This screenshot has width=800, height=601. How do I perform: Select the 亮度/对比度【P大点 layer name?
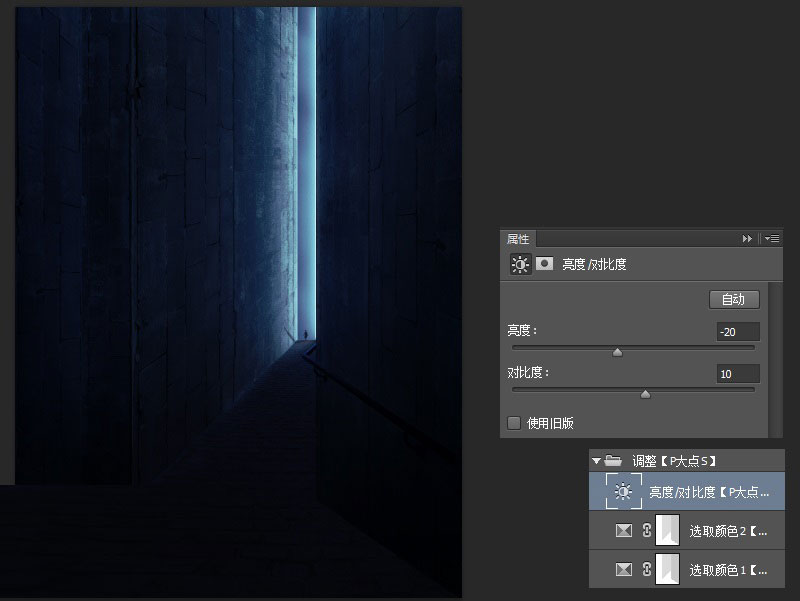(x=709, y=492)
